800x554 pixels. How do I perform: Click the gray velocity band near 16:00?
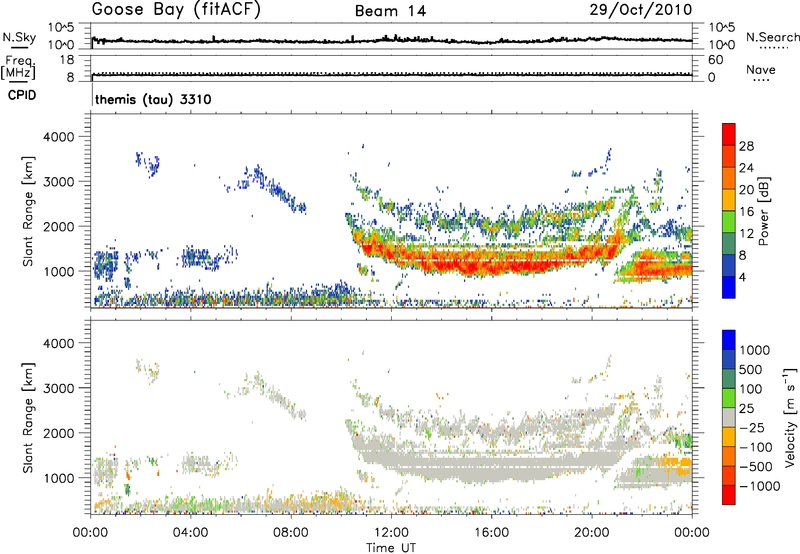492,465
